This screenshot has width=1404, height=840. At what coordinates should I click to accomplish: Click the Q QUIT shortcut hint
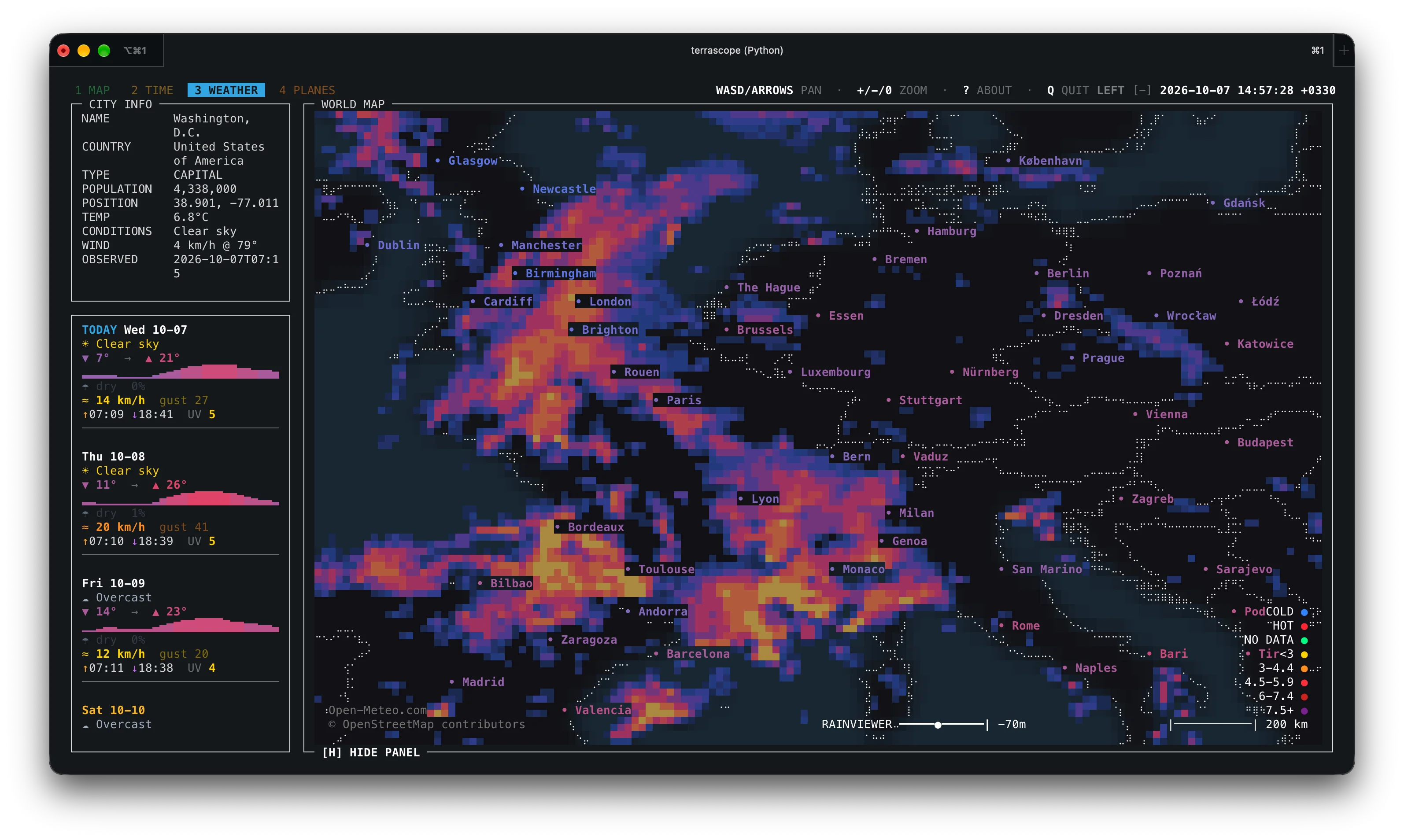1067,90
